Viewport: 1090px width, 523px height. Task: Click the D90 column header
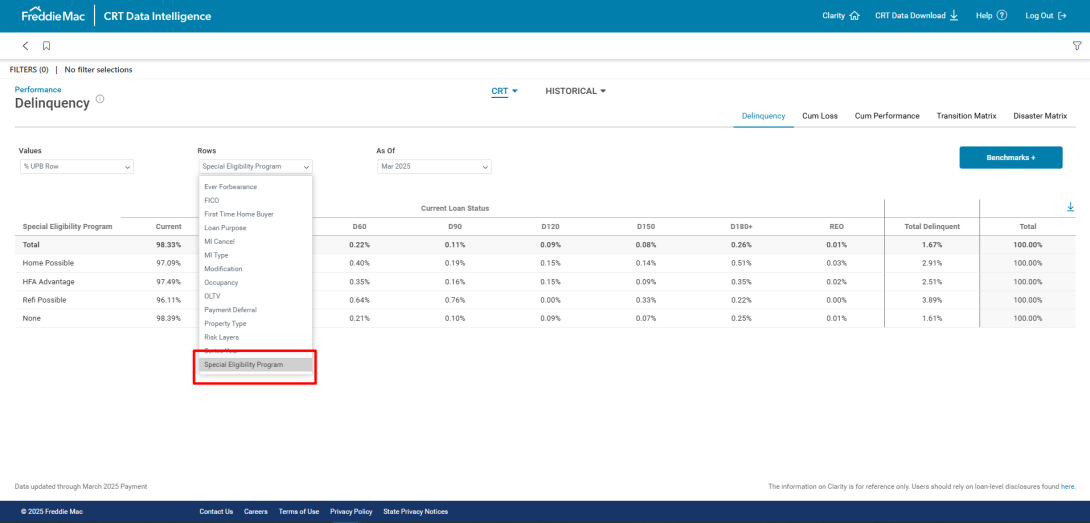[x=454, y=227]
